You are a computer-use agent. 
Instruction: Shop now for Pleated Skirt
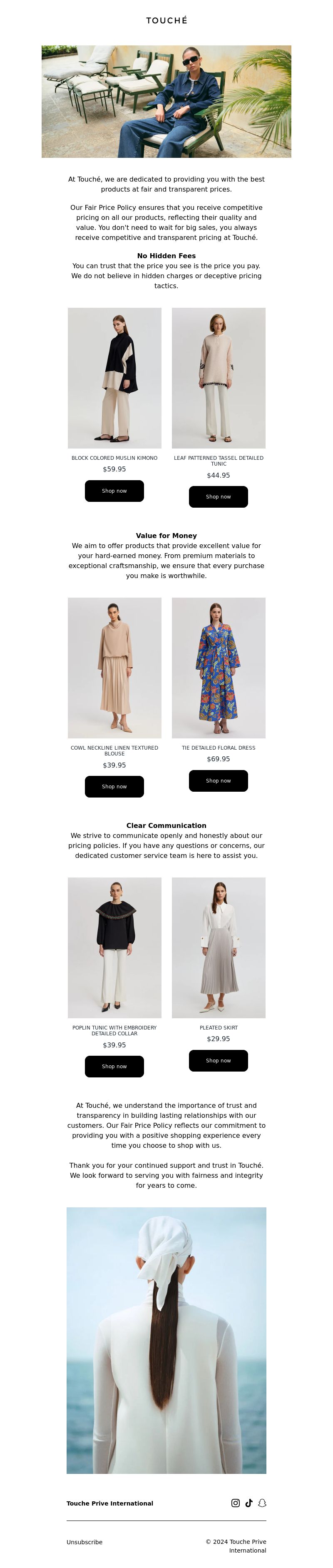tap(219, 1060)
